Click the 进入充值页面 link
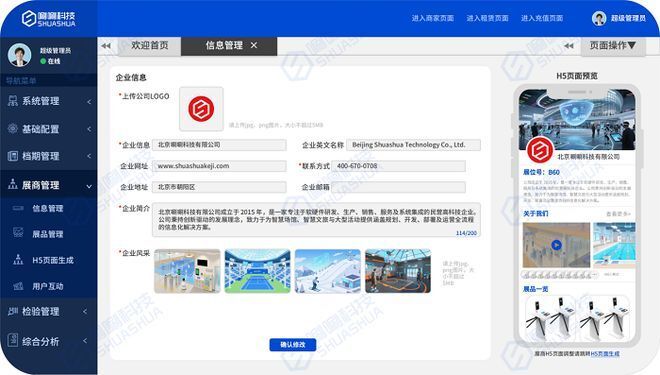 click(542, 19)
